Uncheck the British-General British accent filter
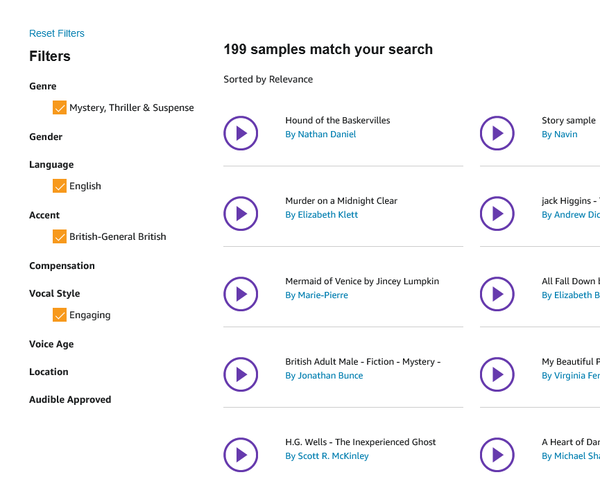This screenshot has height=486, width=600. click(x=60, y=237)
